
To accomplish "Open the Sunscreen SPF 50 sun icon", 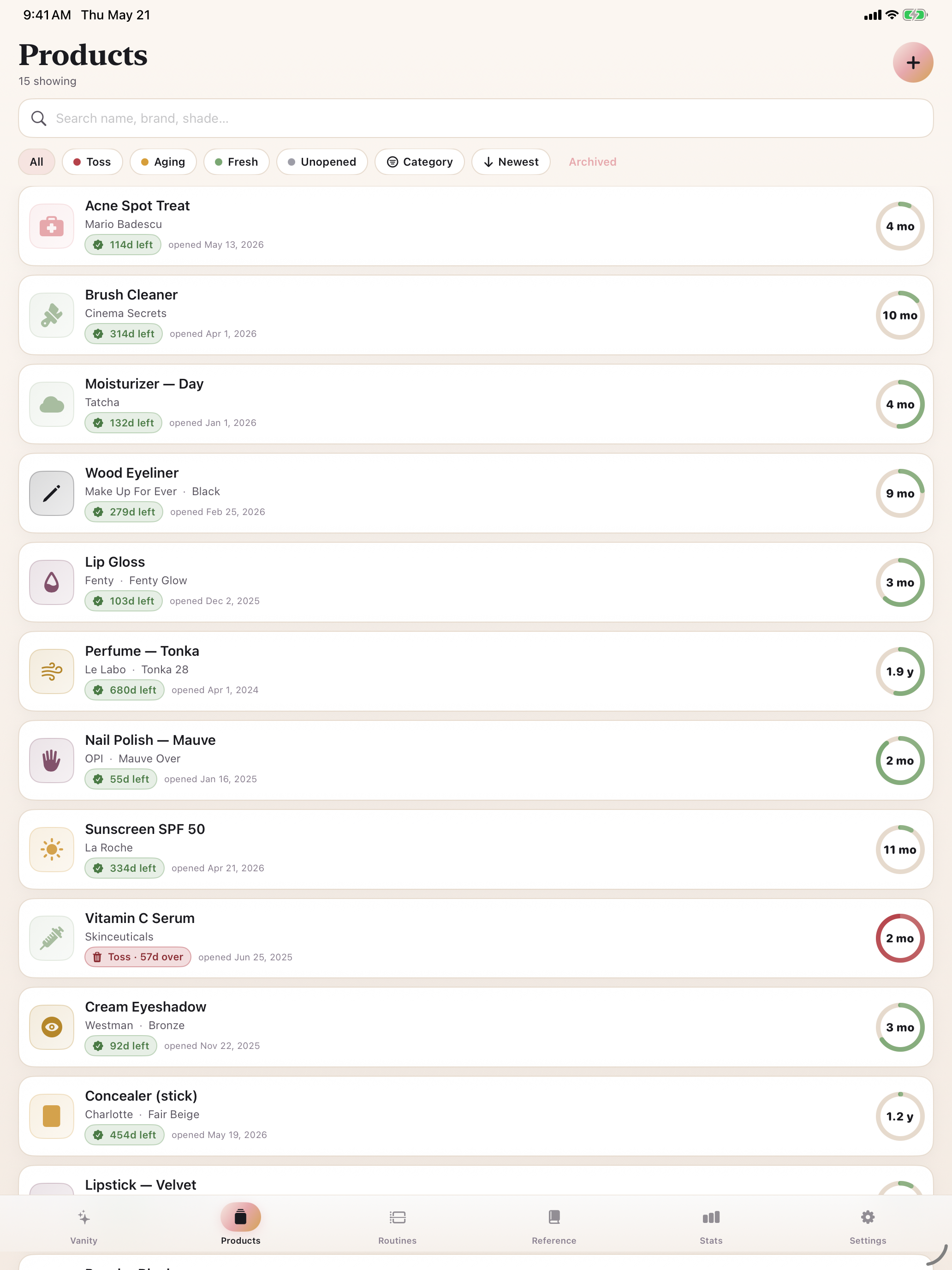I will [x=52, y=850].
